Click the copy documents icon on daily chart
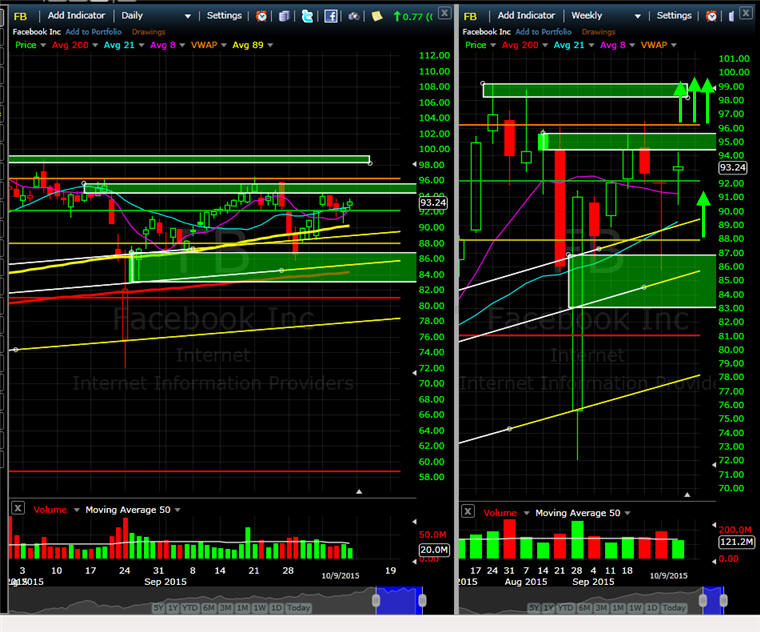 pyautogui.click(x=285, y=16)
